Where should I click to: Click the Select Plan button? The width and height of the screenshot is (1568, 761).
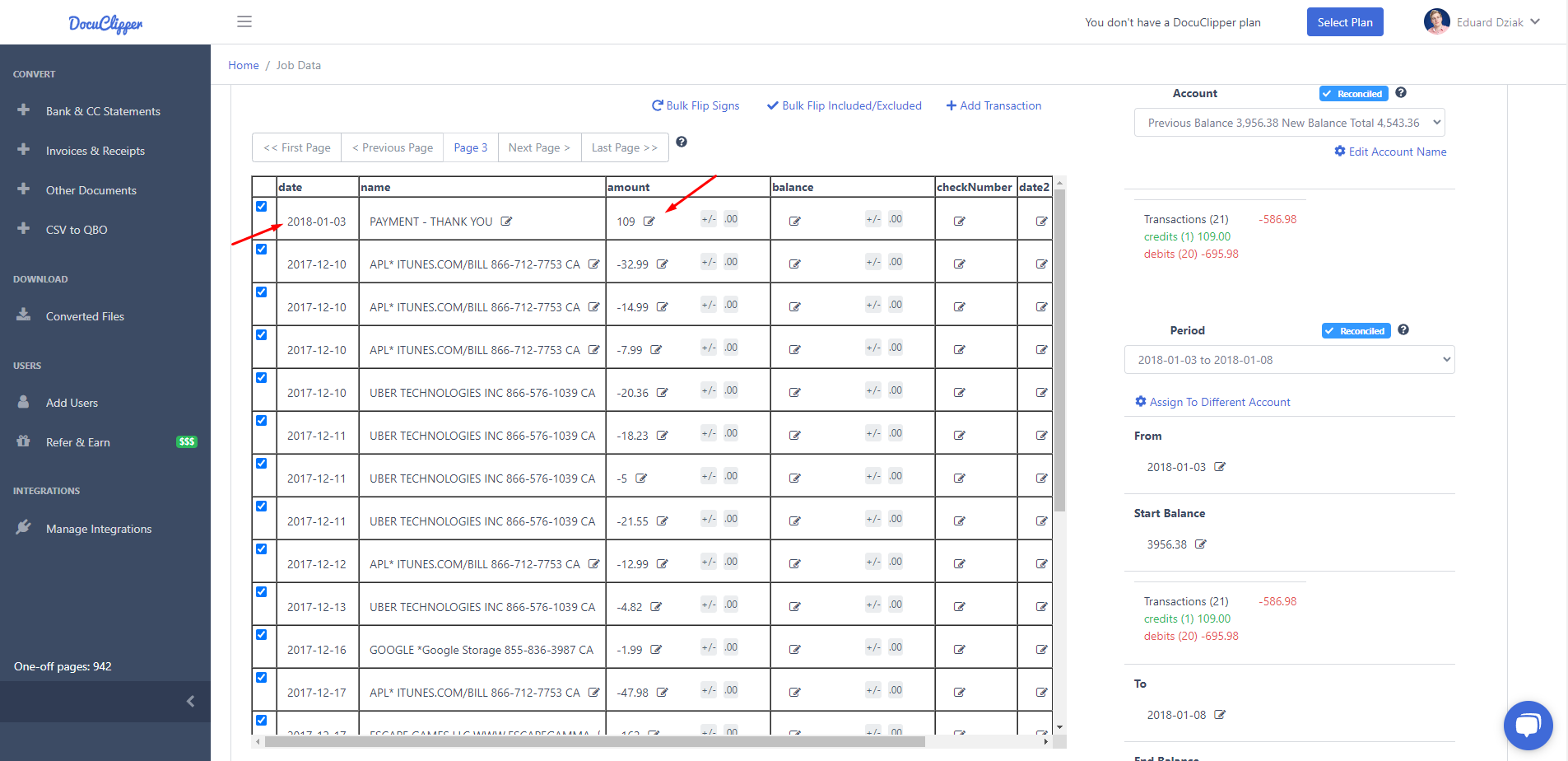[x=1345, y=21]
